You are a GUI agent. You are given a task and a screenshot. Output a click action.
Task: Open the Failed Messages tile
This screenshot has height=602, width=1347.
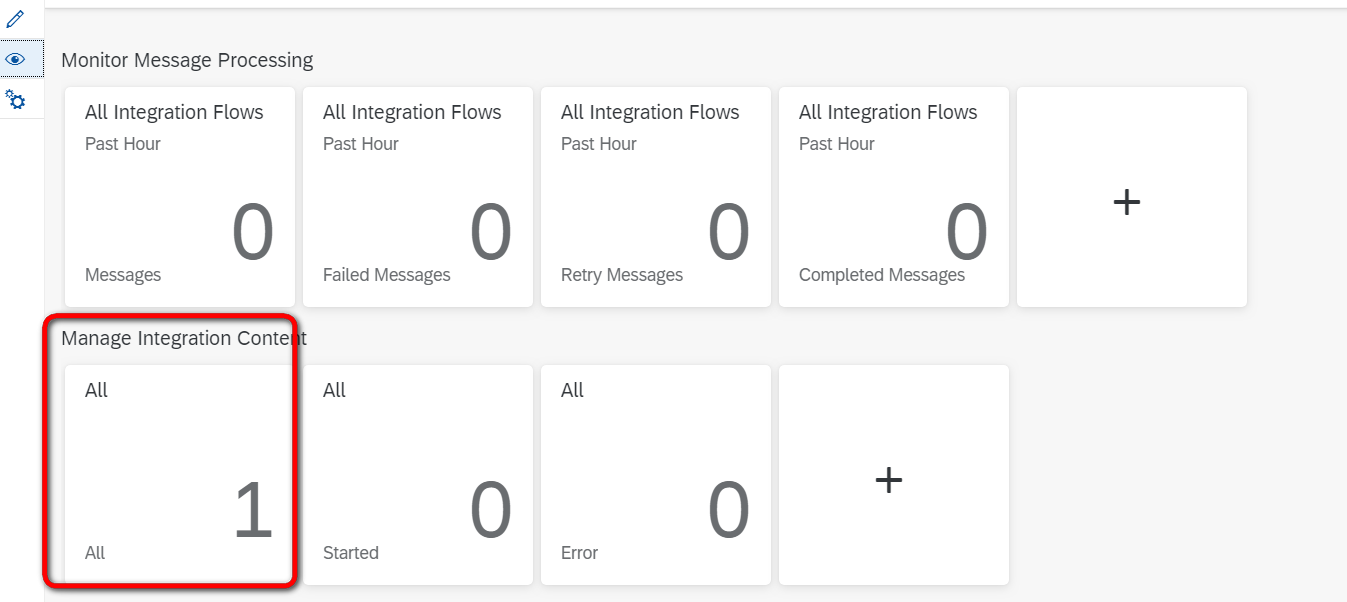[x=417, y=197]
